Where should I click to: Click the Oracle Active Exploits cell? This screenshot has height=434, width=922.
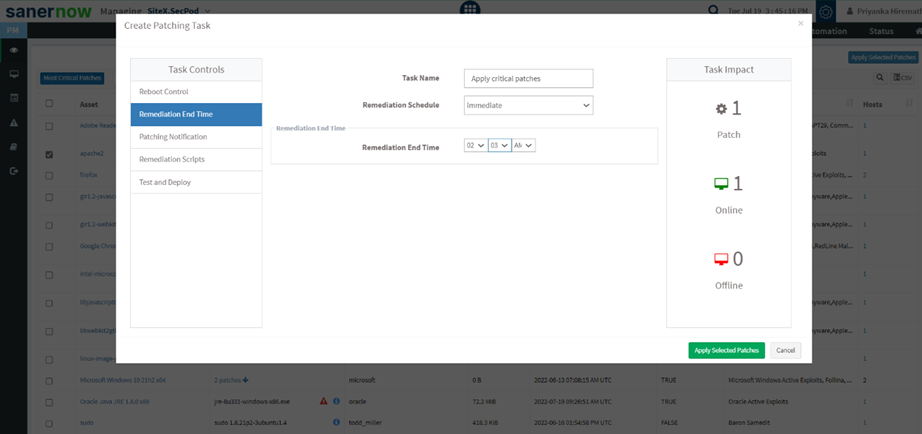point(759,402)
